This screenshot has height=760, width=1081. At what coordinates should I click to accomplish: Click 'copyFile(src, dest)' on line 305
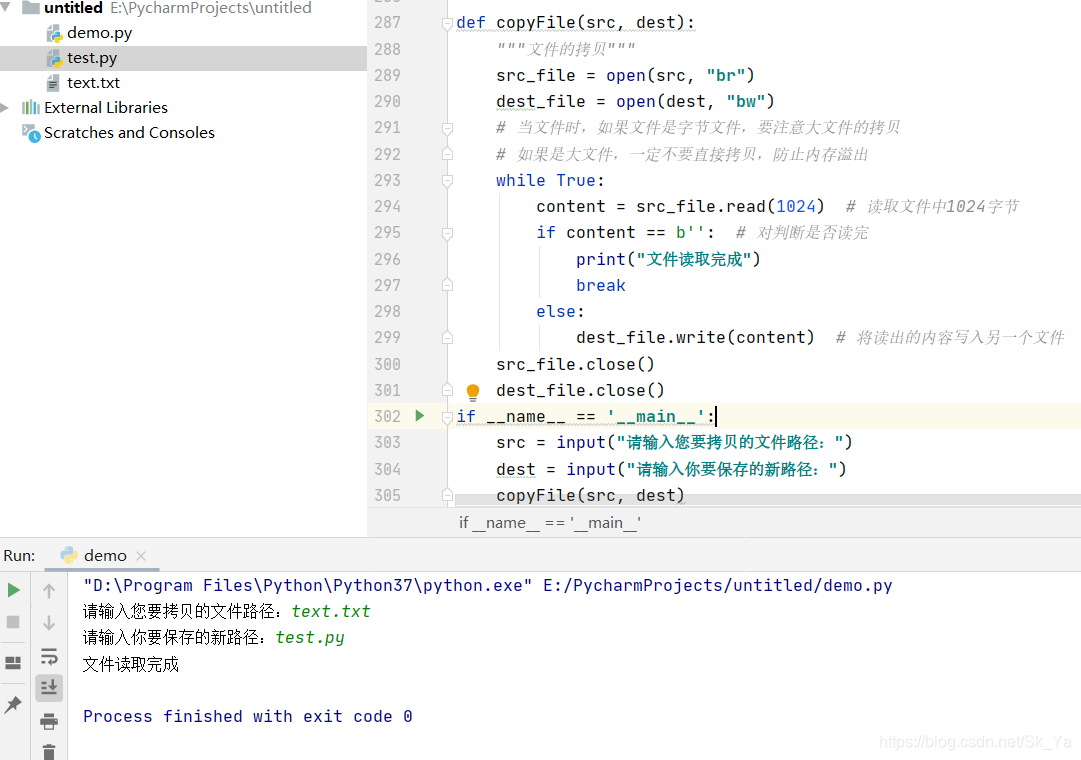pyautogui.click(x=590, y=495)
